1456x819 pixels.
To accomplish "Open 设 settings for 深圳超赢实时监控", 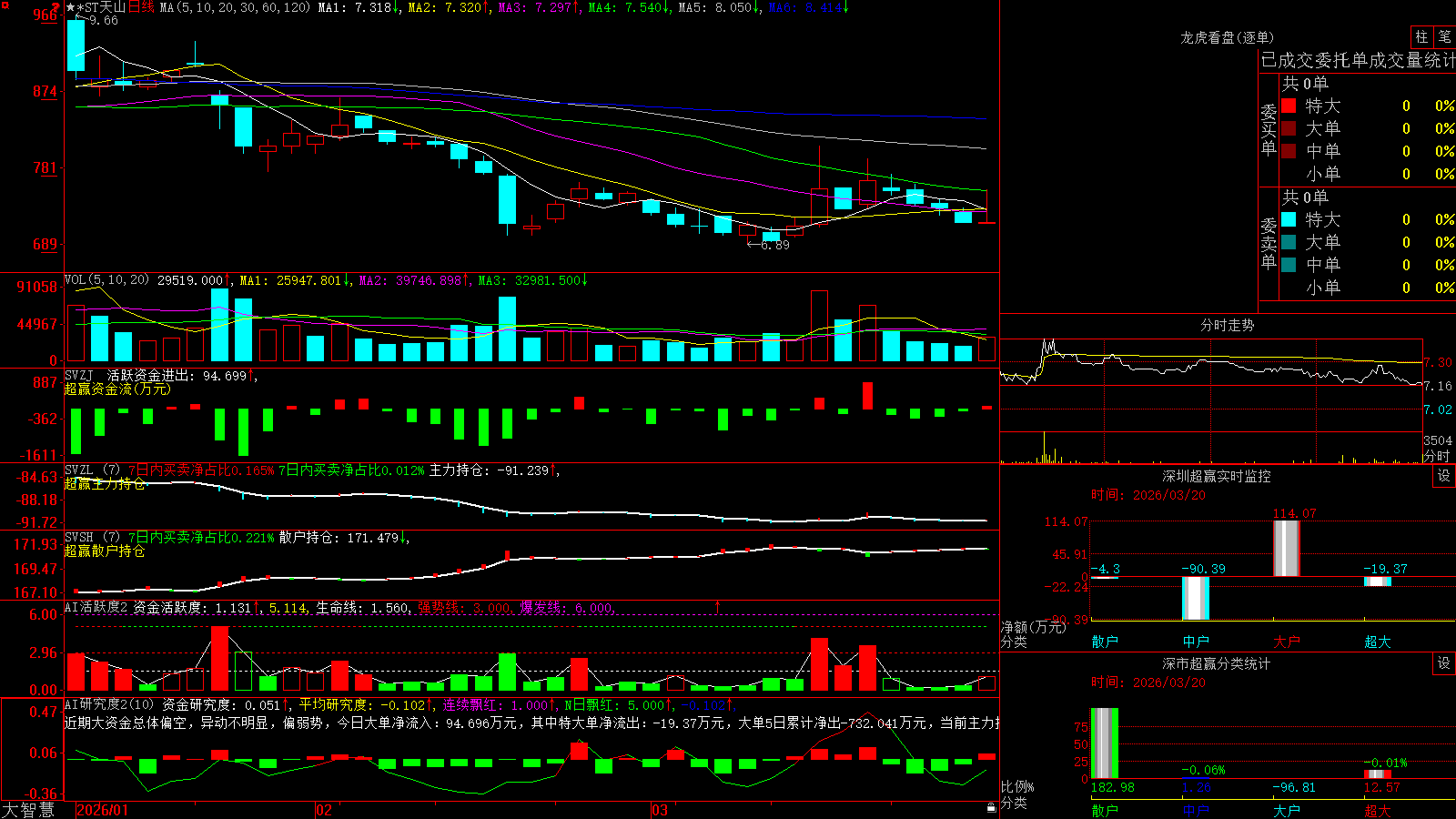I will [x=1443, y=476].
